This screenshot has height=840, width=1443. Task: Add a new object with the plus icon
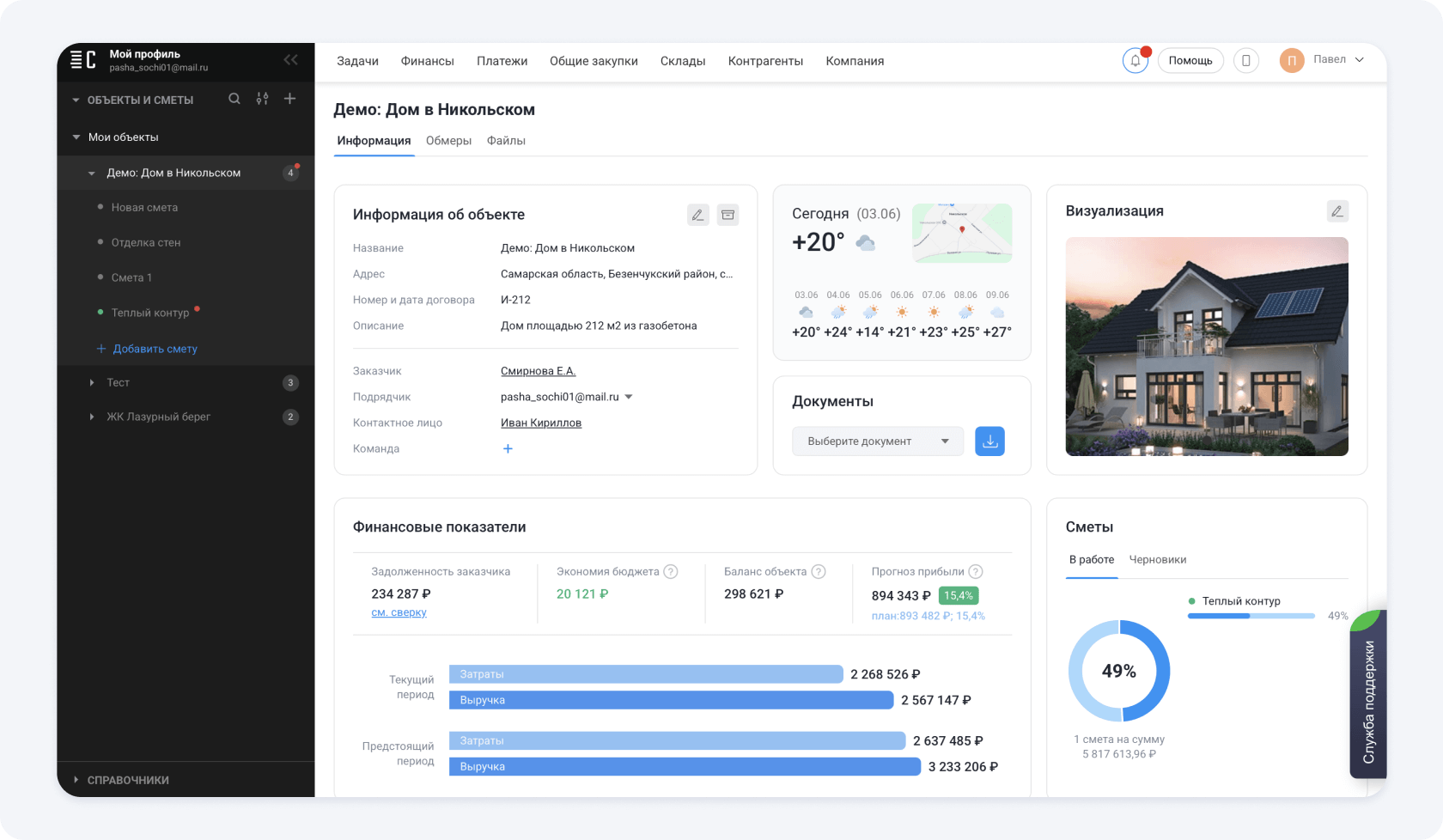[x=290, y=100]
